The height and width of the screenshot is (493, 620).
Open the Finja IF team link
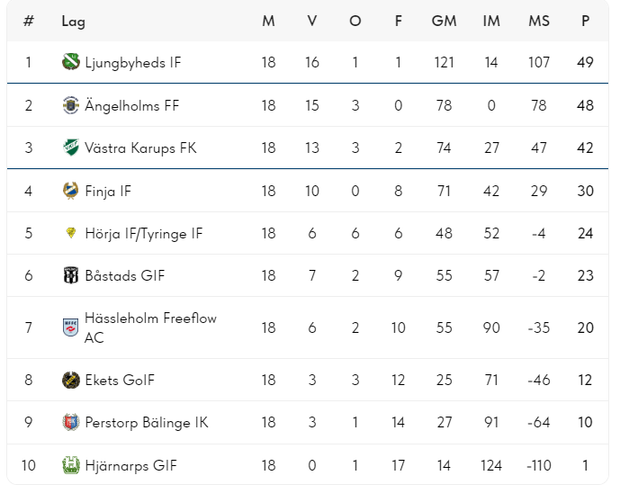108,190
